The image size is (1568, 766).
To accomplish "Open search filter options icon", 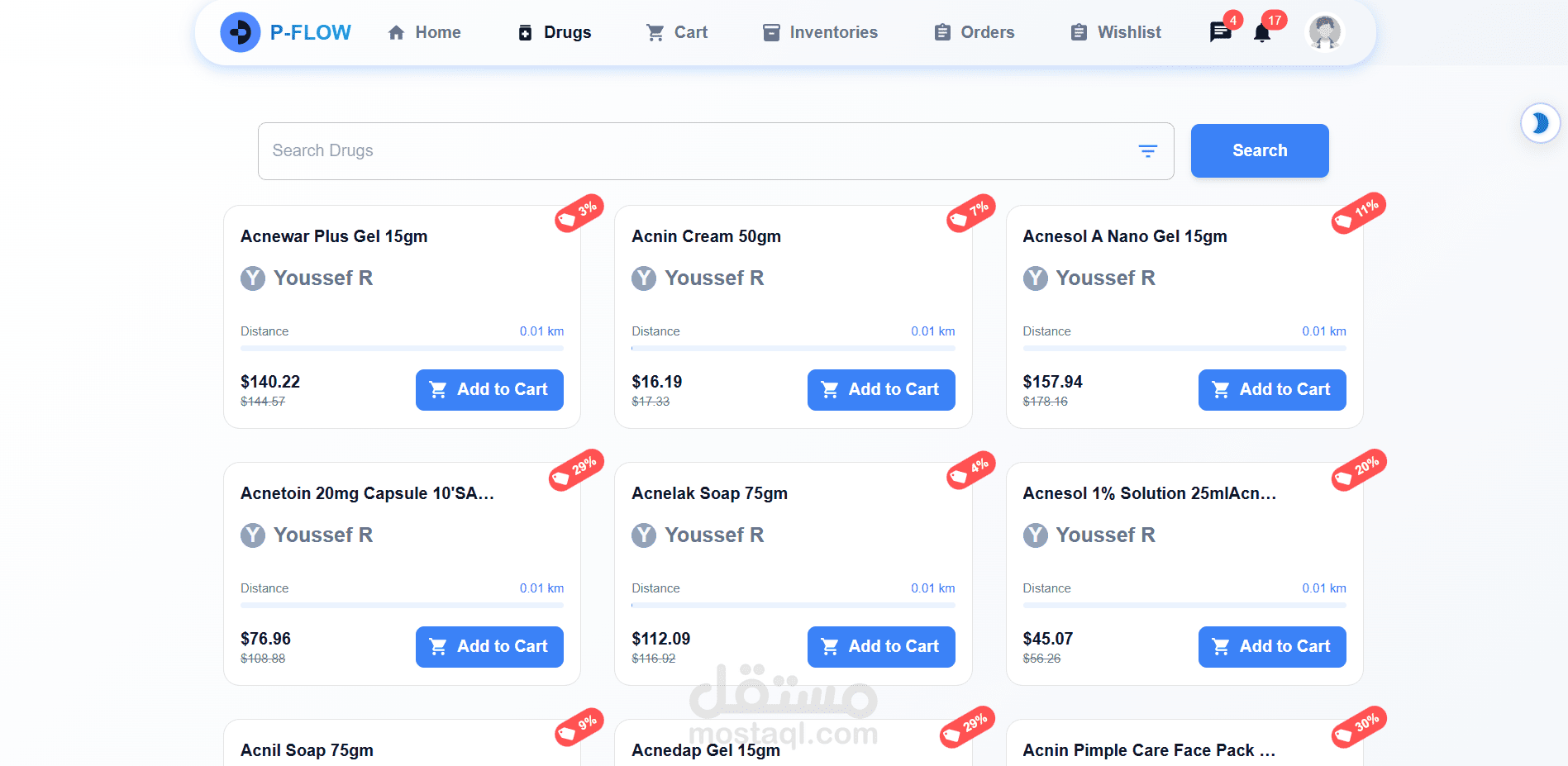I will pyautogui.click(x=1148, y=150).
